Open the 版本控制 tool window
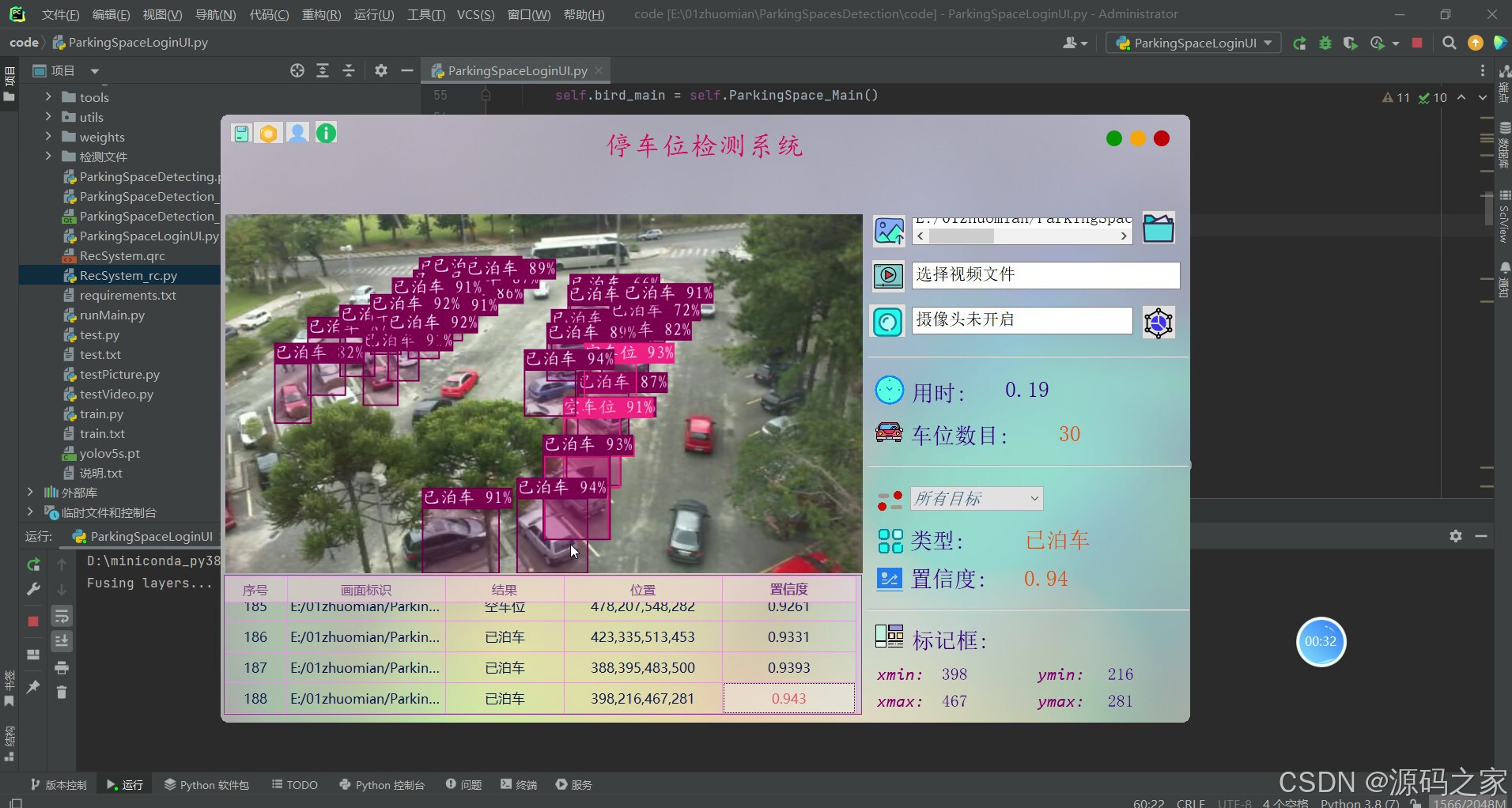This screenshot has width=1512, height=808. click(x=59, y=784)
